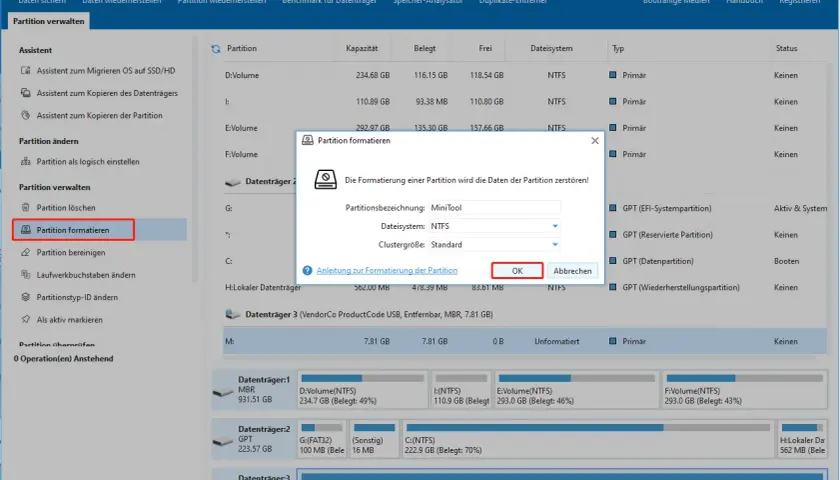
Task: Click the set partition as logical icon
Action: [x=25, y=161]
